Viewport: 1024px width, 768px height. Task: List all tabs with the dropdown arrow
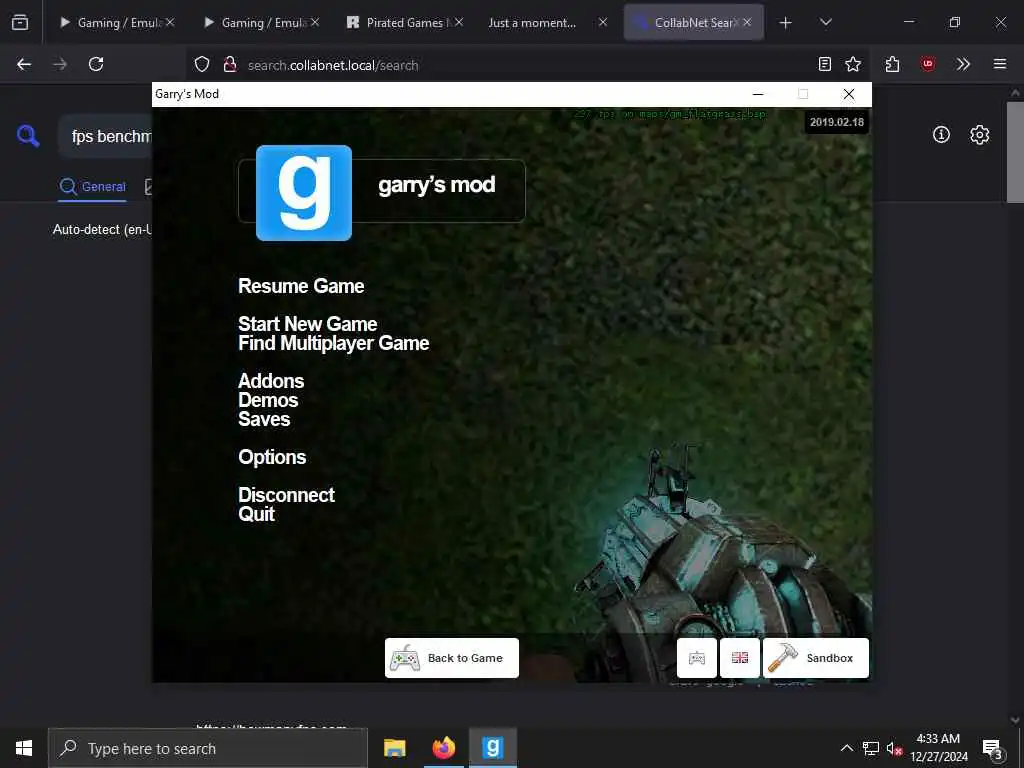pos(825,22)
